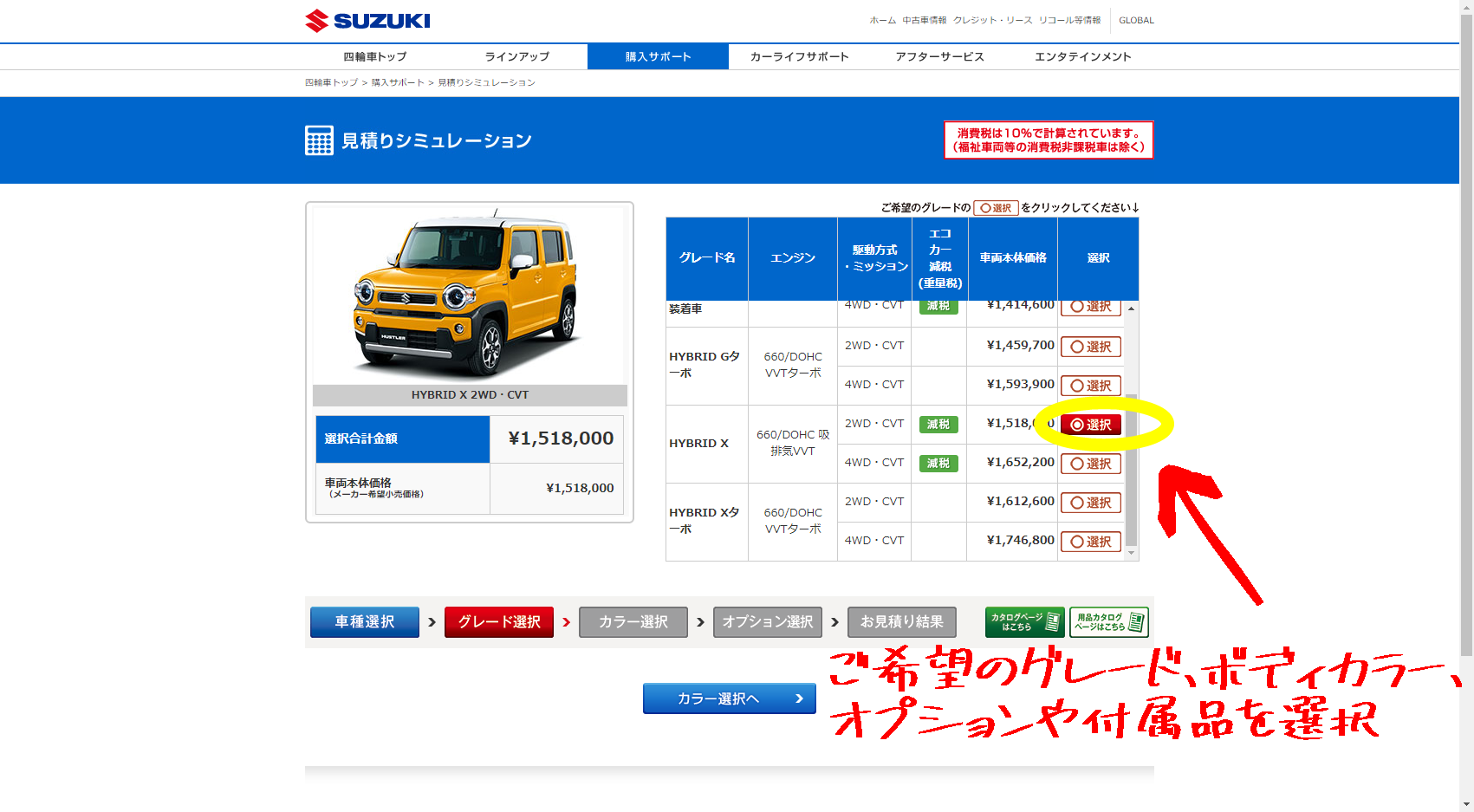Click the カラー選択 step button
Viewport: 1474px width, 812px height.
(633, 622)
